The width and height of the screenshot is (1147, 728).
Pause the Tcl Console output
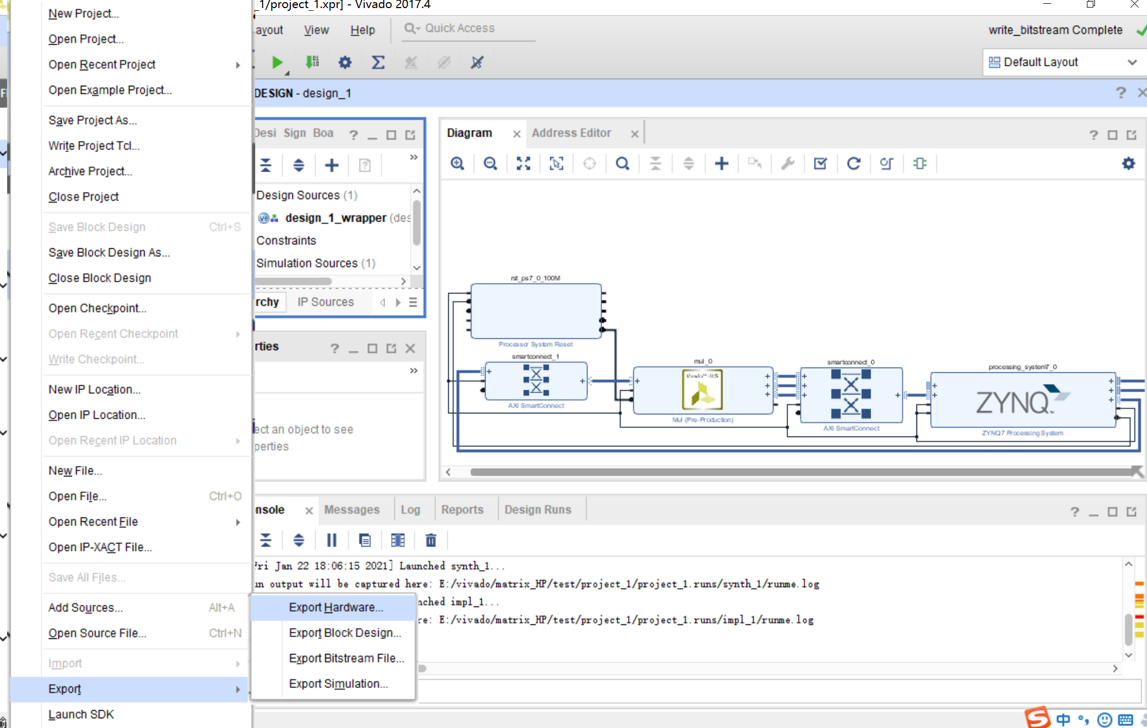(x=331, y=540)
